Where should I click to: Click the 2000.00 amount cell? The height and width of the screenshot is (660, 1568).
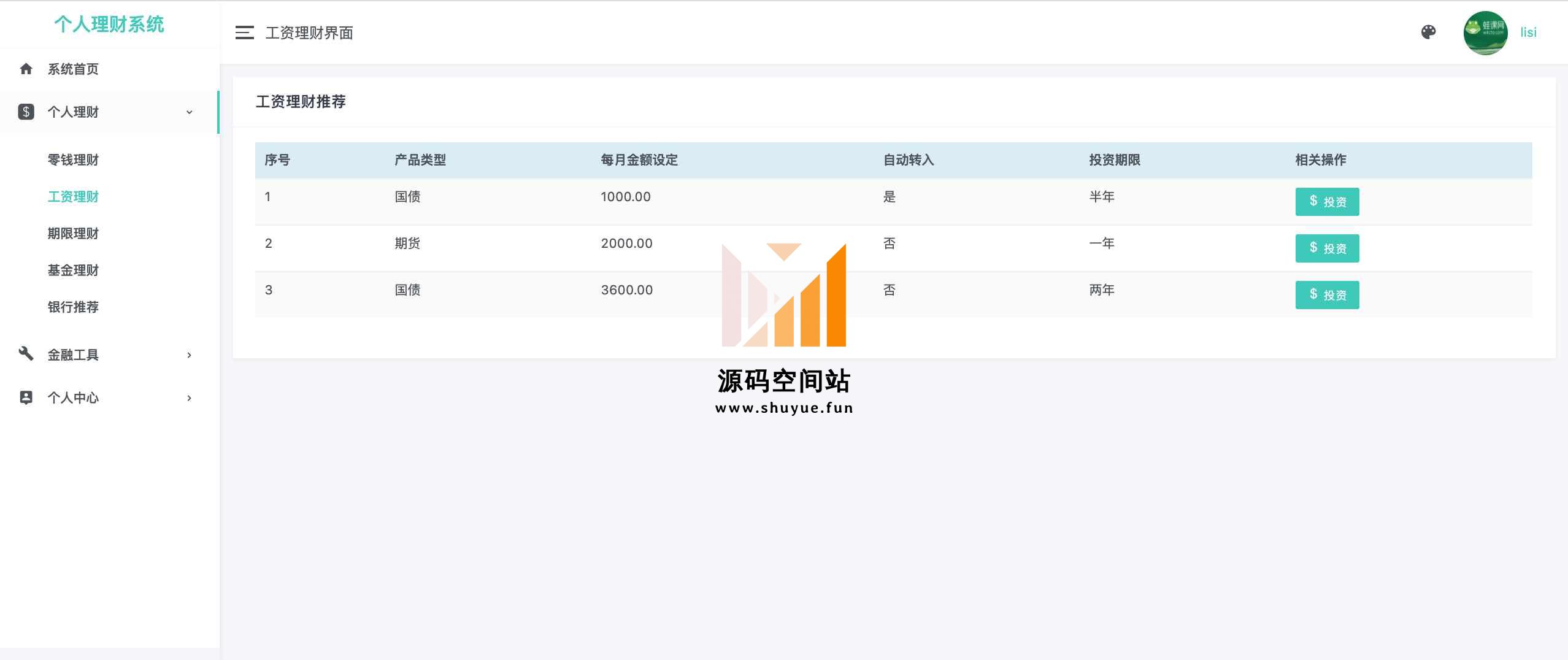(x=626, y=244)
